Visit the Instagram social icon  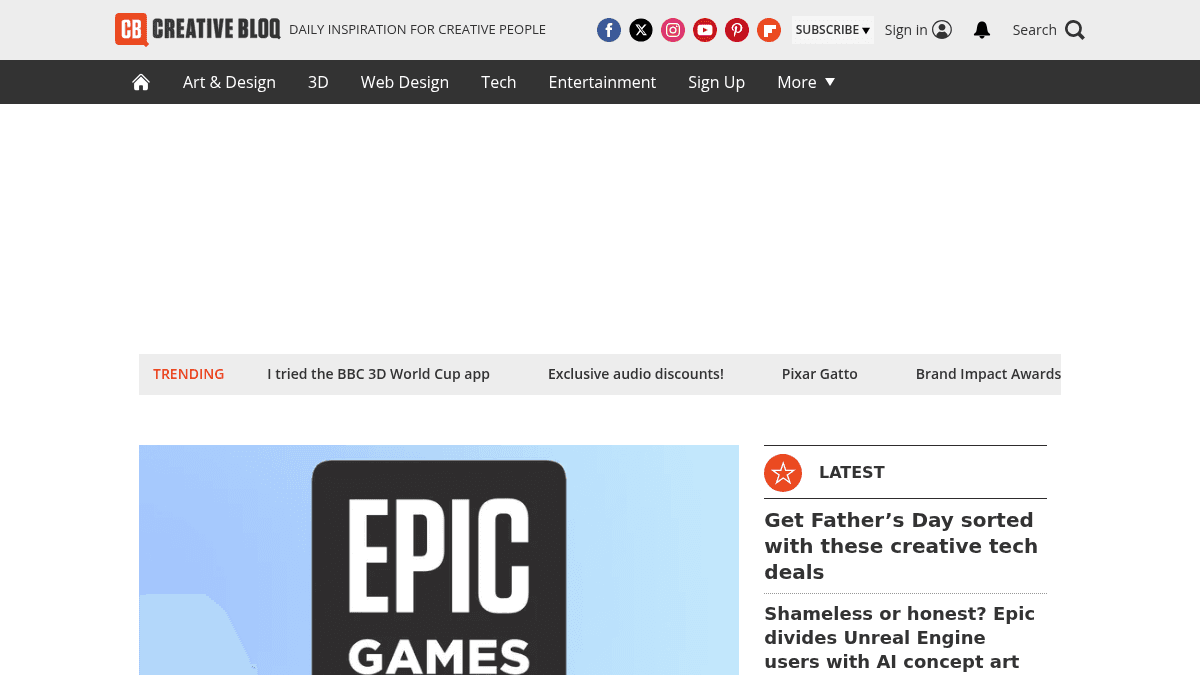pyautogui.click(x=673, y=30)
